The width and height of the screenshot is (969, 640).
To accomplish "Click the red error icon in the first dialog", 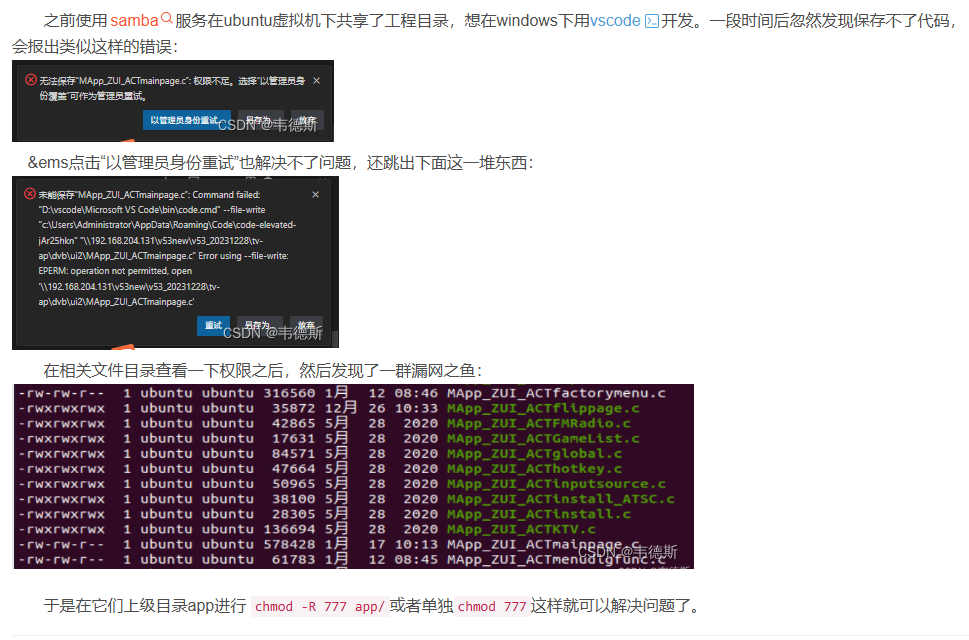I will [30, 80].
